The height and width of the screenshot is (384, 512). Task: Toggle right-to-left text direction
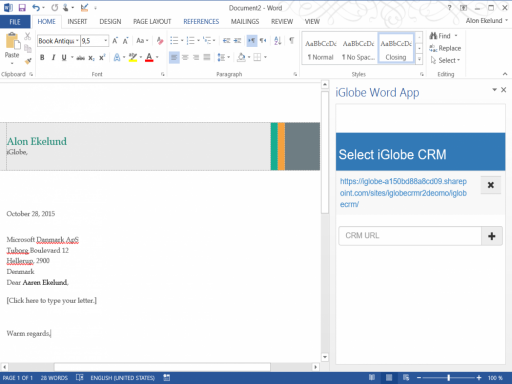coord(263,41)
